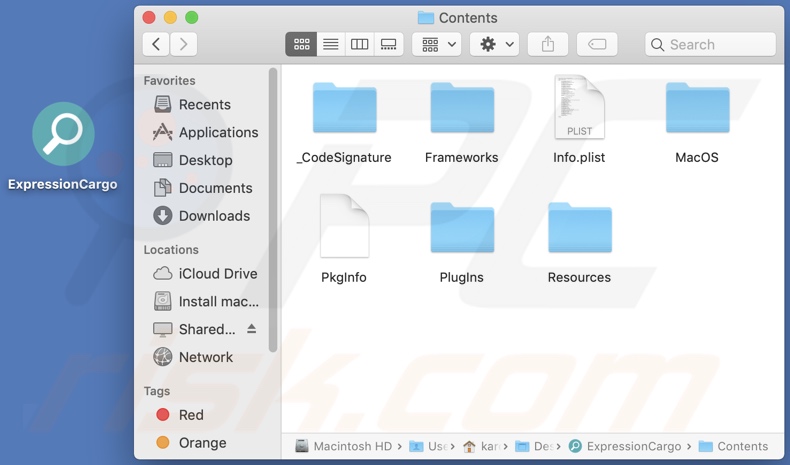
Task: Switch to gallery view
Action: pyautogui.click(x=388, y=44)
